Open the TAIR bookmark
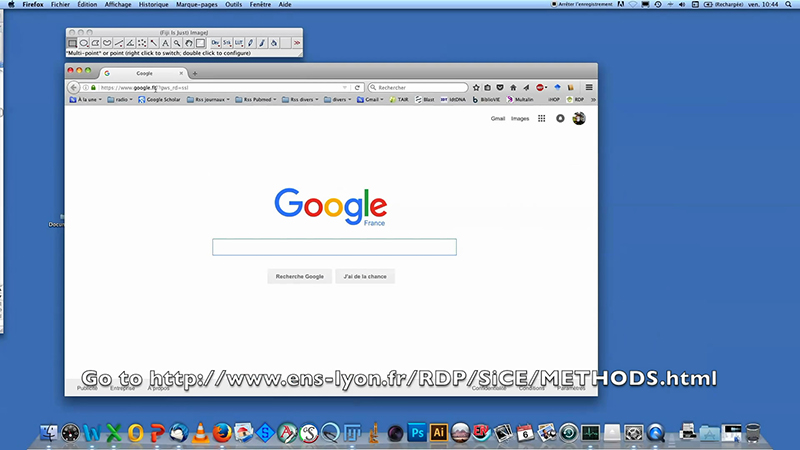Viewport: 800px width, 450px height. click(399, 99)
